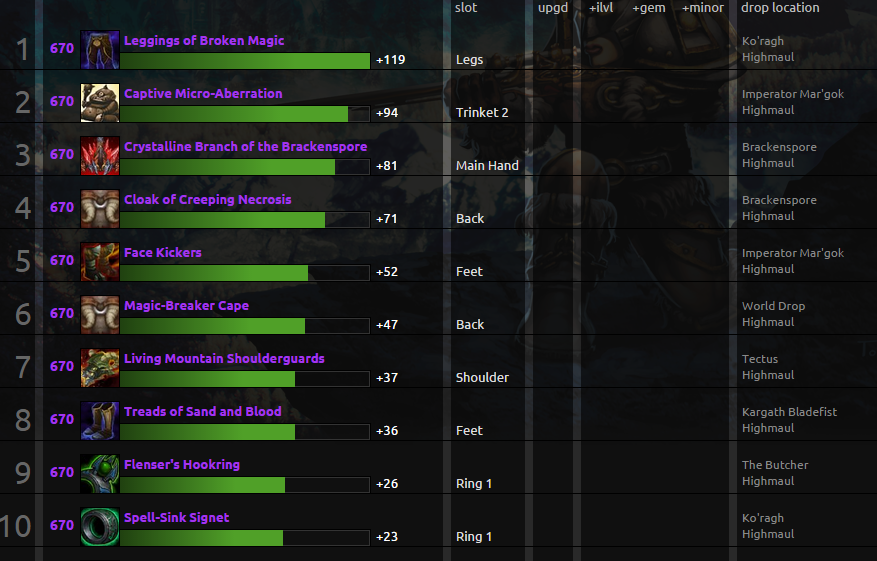Click the Living Mountain Shoulderguards icon
This screenshot has width=877, height=561.
99,367
